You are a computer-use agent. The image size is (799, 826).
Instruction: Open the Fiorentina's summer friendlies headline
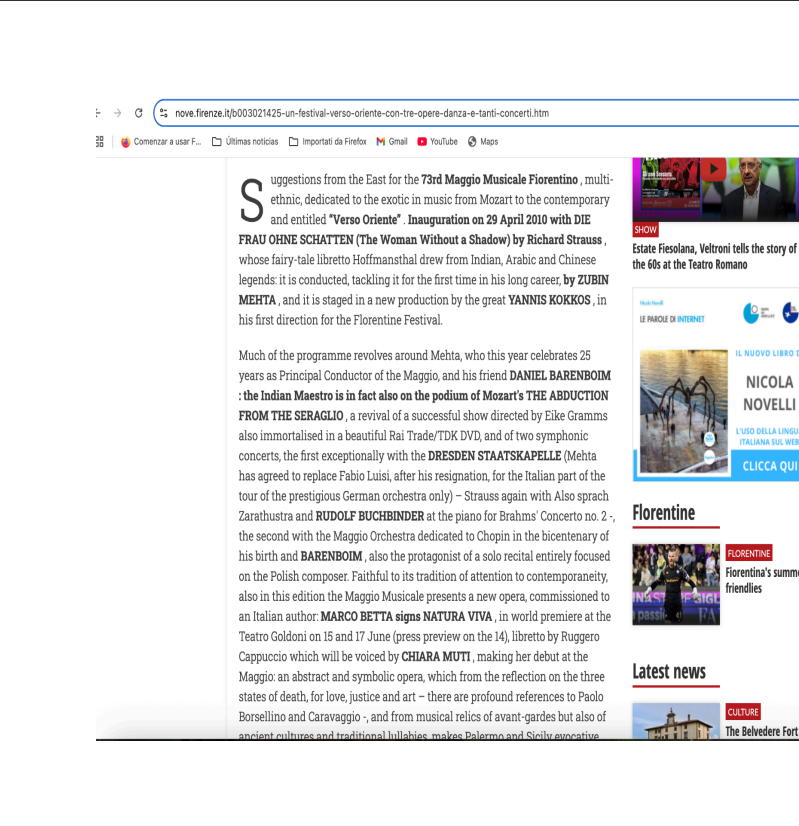tap(762, 580)
